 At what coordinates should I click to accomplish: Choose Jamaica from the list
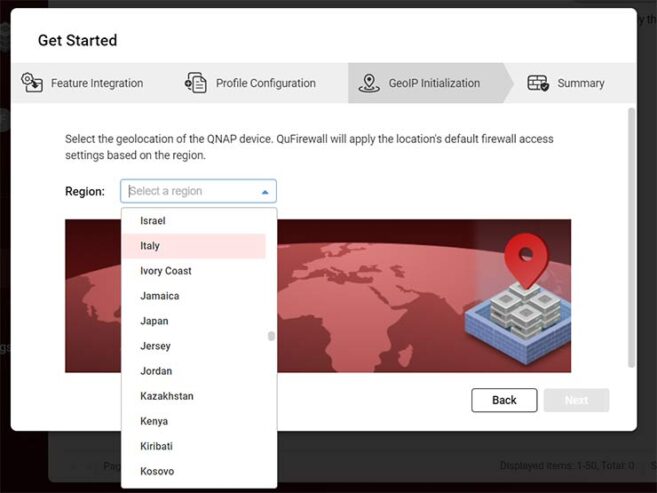(159, 296)
